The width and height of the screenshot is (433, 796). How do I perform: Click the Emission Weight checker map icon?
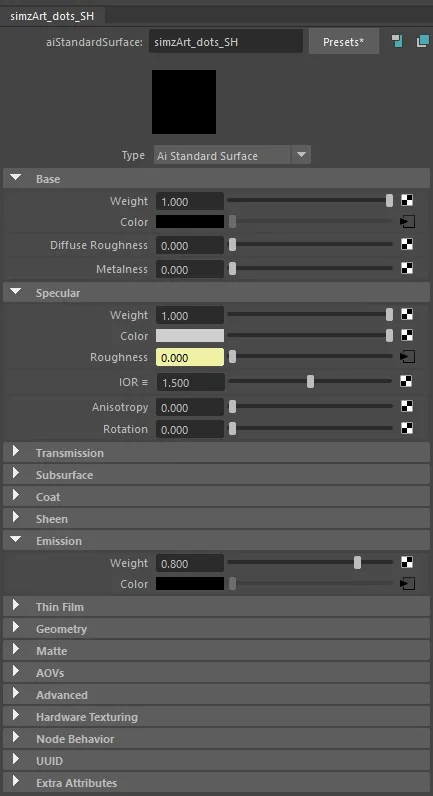(407, 561)
